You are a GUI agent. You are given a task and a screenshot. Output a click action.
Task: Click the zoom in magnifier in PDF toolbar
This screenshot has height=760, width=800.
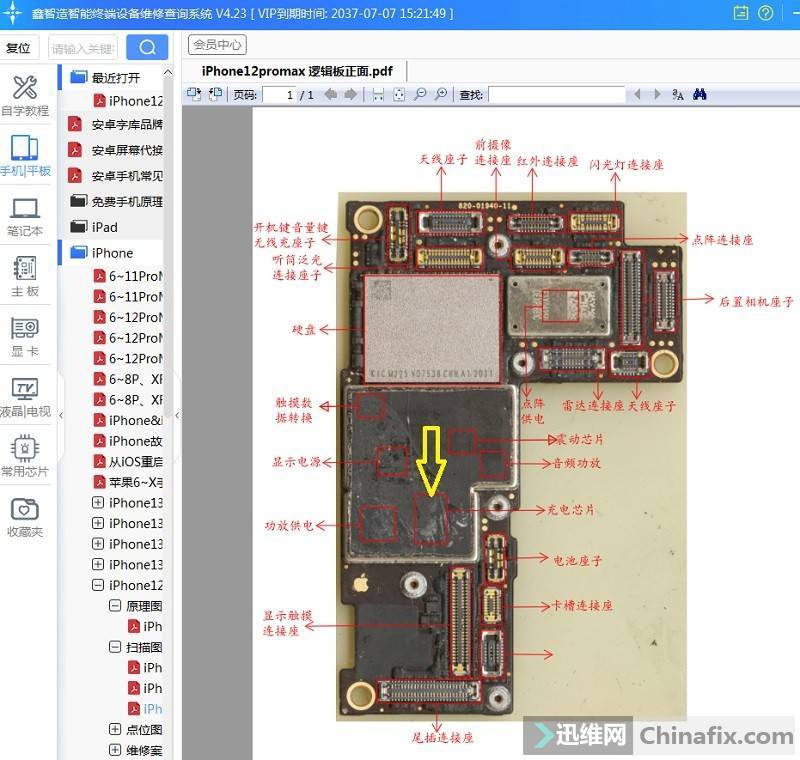[441, 94]
